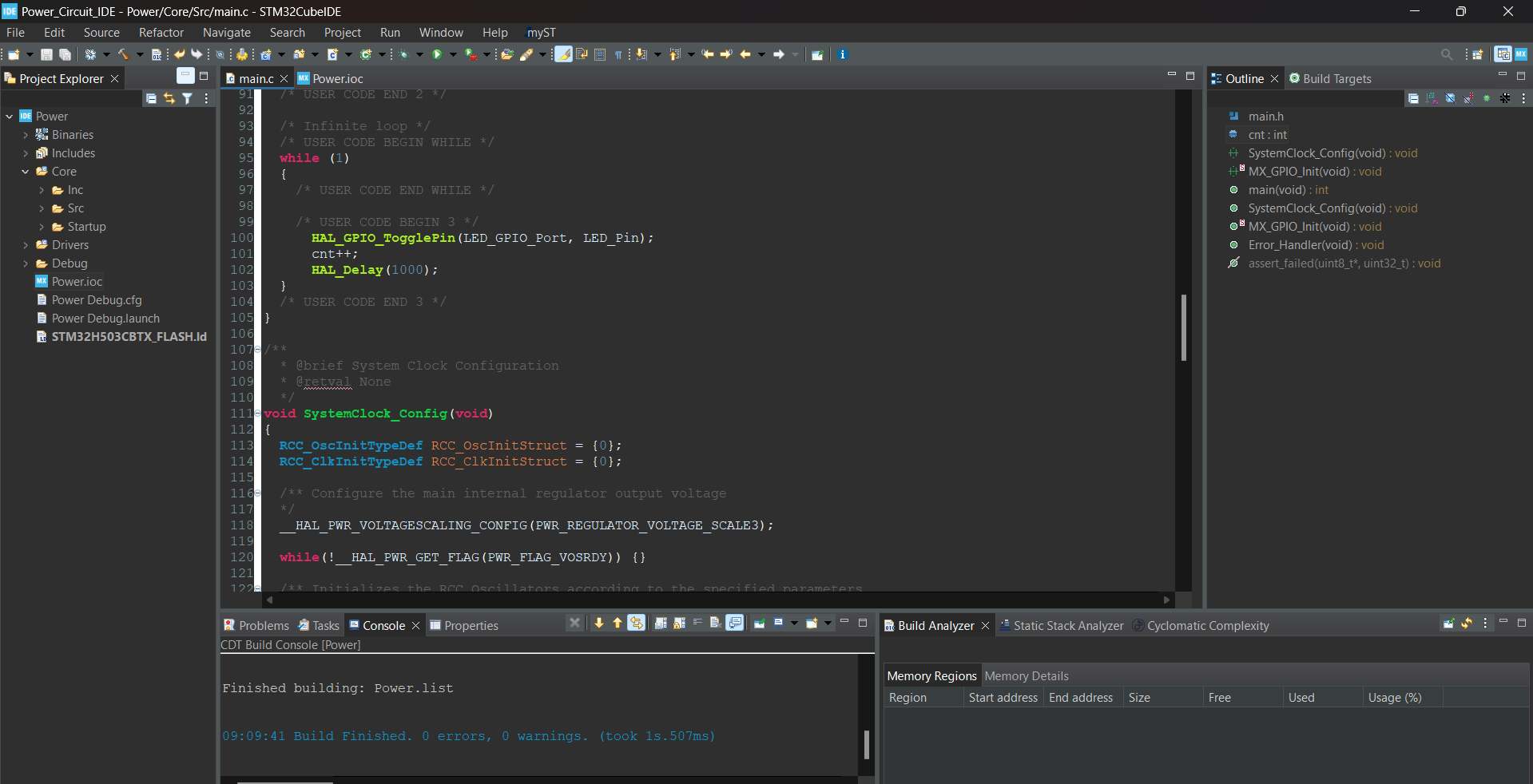Expand the Drivers folder
This screenshot has height=784, width=1533.
point(26,244)
